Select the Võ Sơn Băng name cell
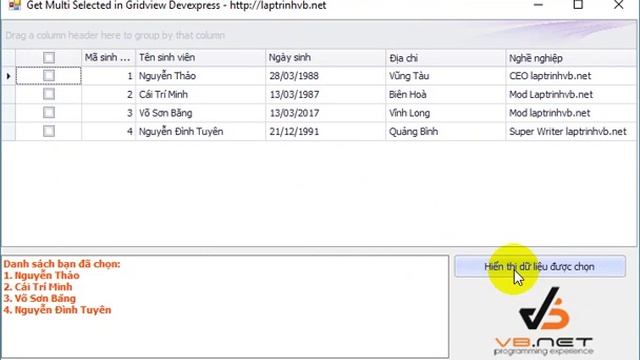Image resolution: width=640 pixels, height=360 pixels. 200,113
